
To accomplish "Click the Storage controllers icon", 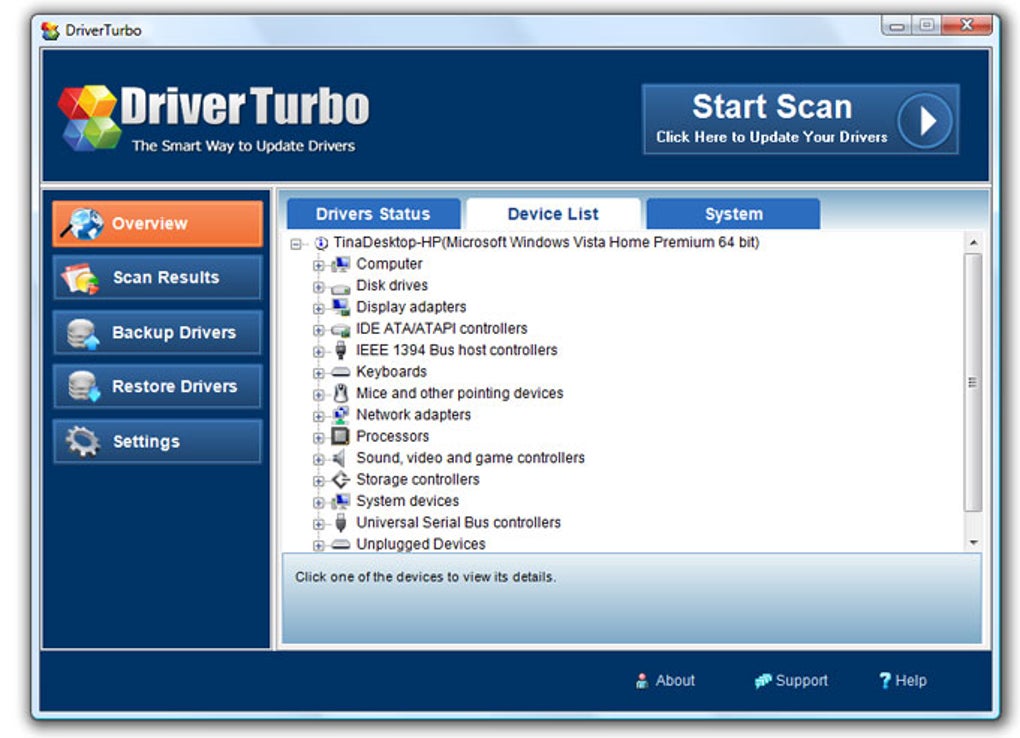I will click(340, 480).
